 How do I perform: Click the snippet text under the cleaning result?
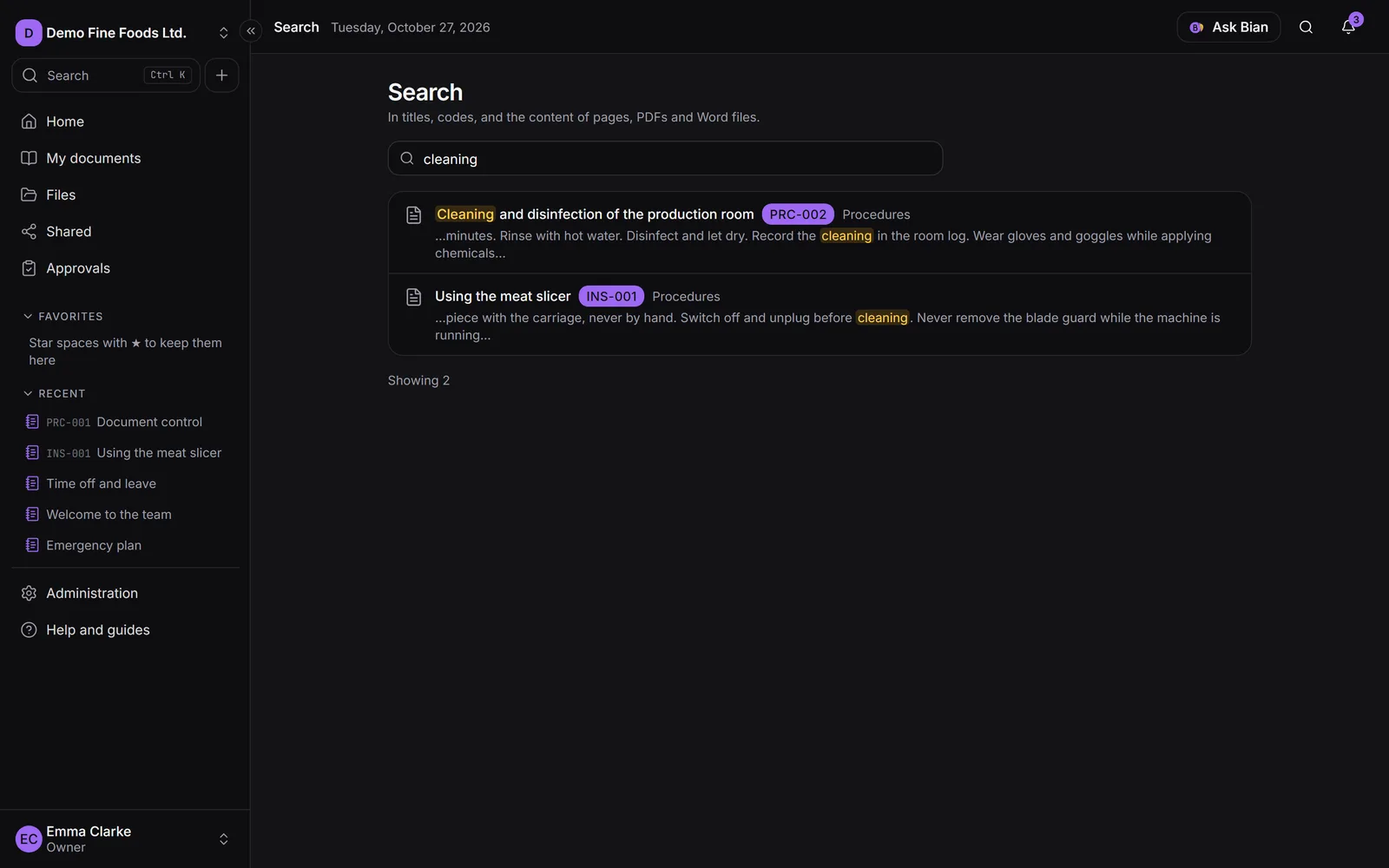pyautogui.click(x=823, y=245)
